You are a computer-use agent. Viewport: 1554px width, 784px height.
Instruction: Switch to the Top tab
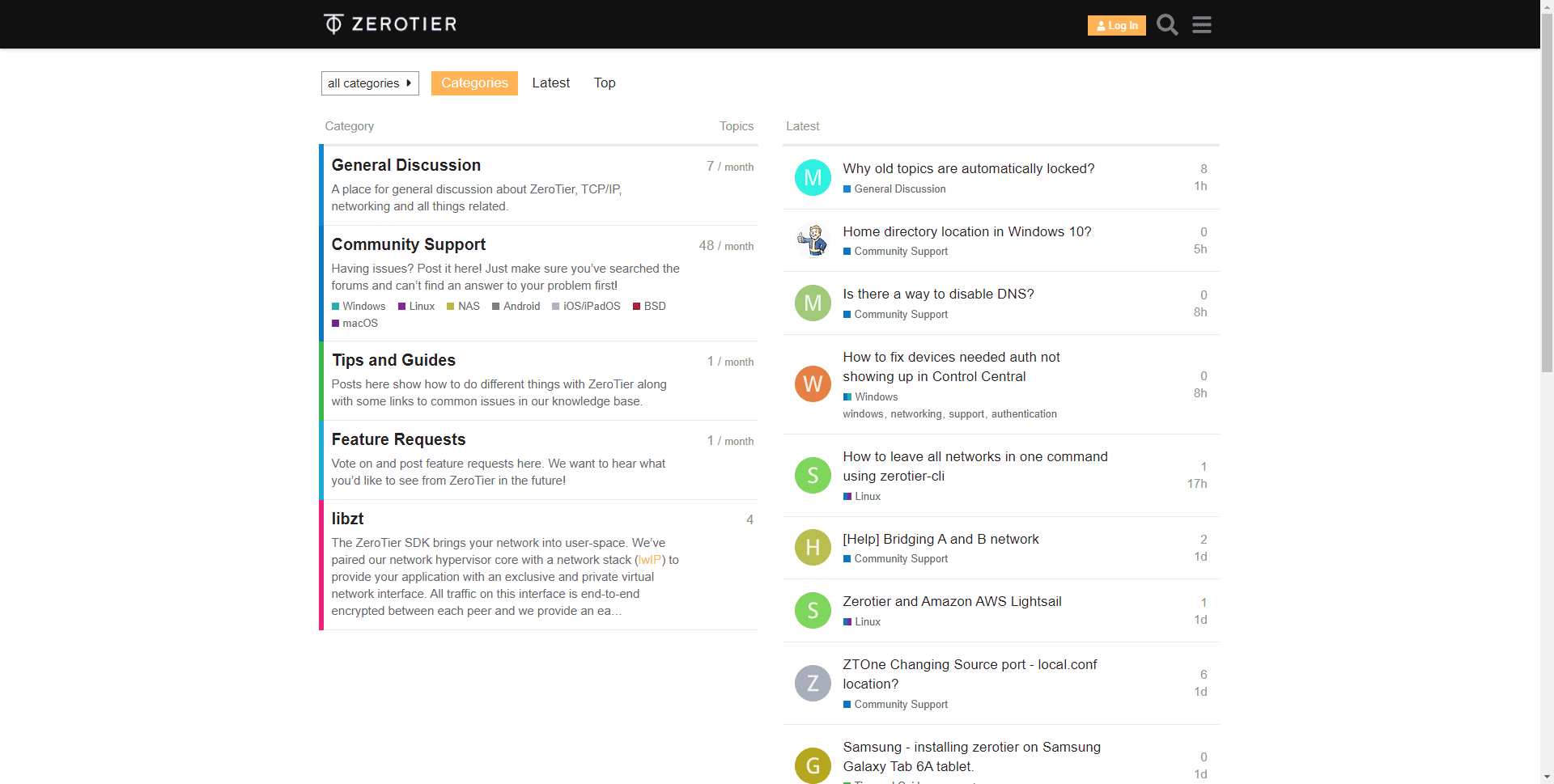tap(605, 83)
